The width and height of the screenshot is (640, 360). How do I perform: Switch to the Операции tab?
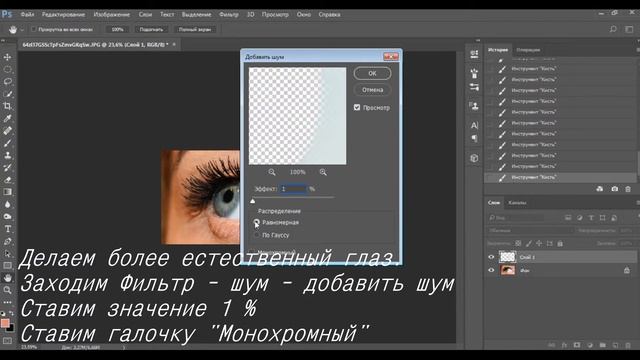528,50
